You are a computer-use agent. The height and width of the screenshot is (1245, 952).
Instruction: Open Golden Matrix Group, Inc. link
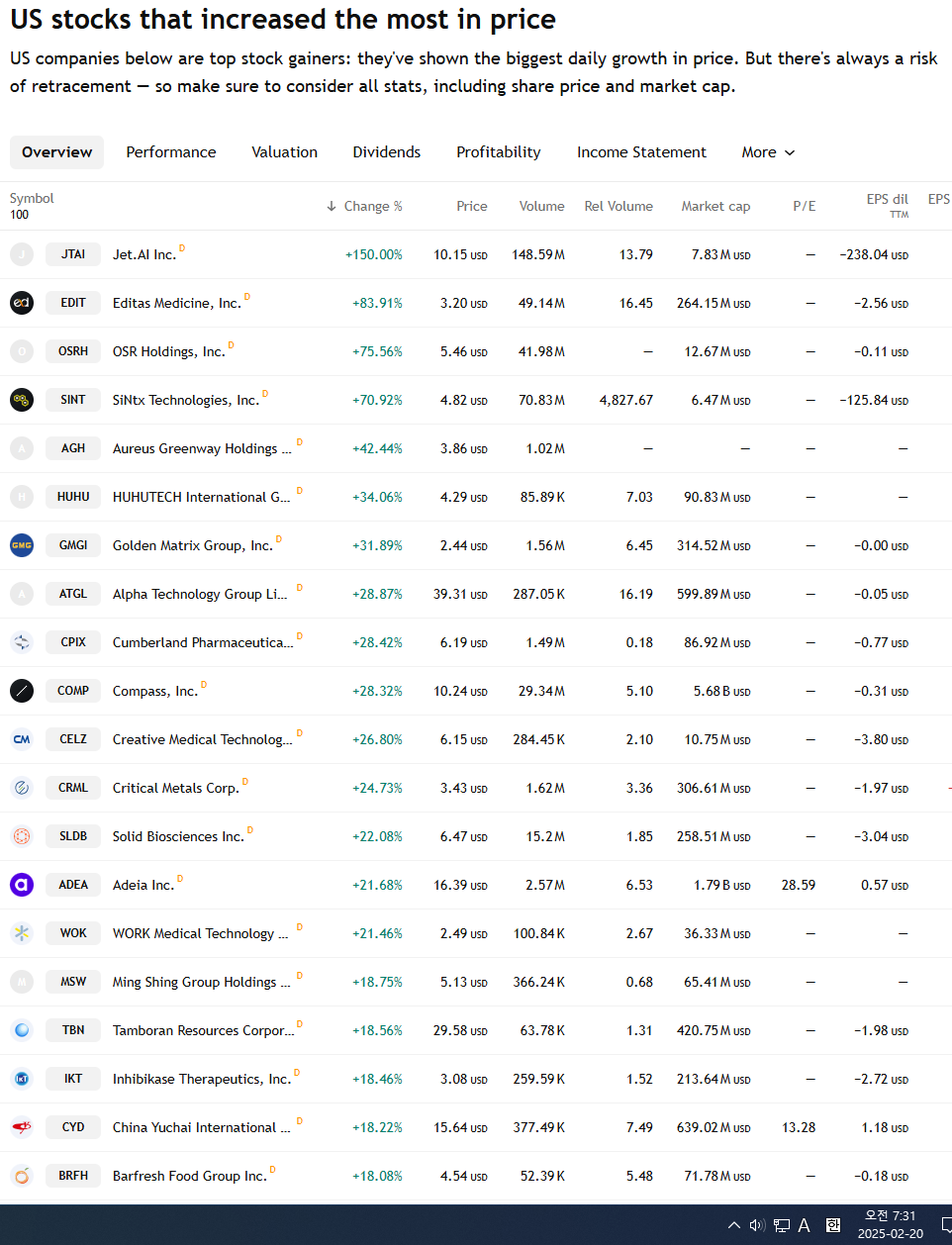[x=193, y=545]
